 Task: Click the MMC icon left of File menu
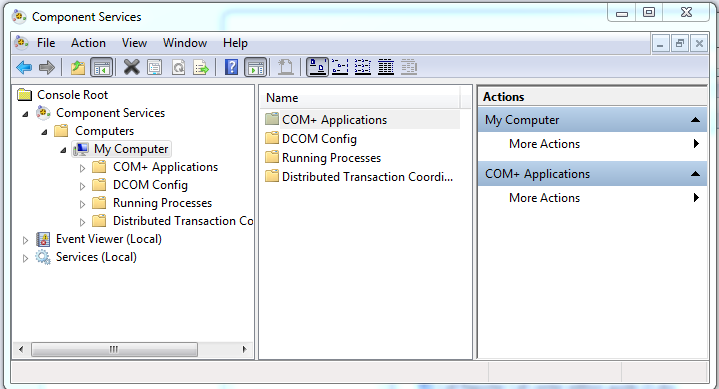[x=21, y=43]
